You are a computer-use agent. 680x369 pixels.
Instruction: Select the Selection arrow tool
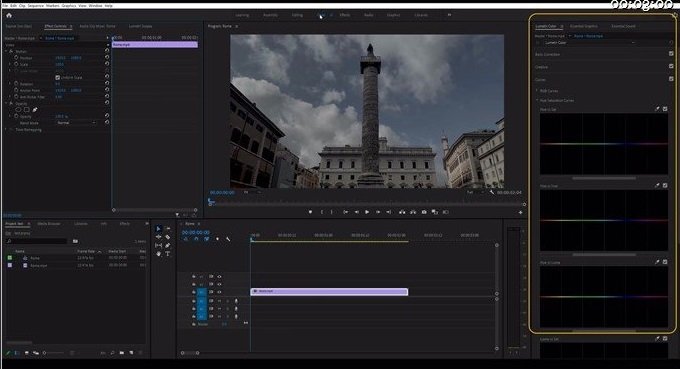pos(158,229)
